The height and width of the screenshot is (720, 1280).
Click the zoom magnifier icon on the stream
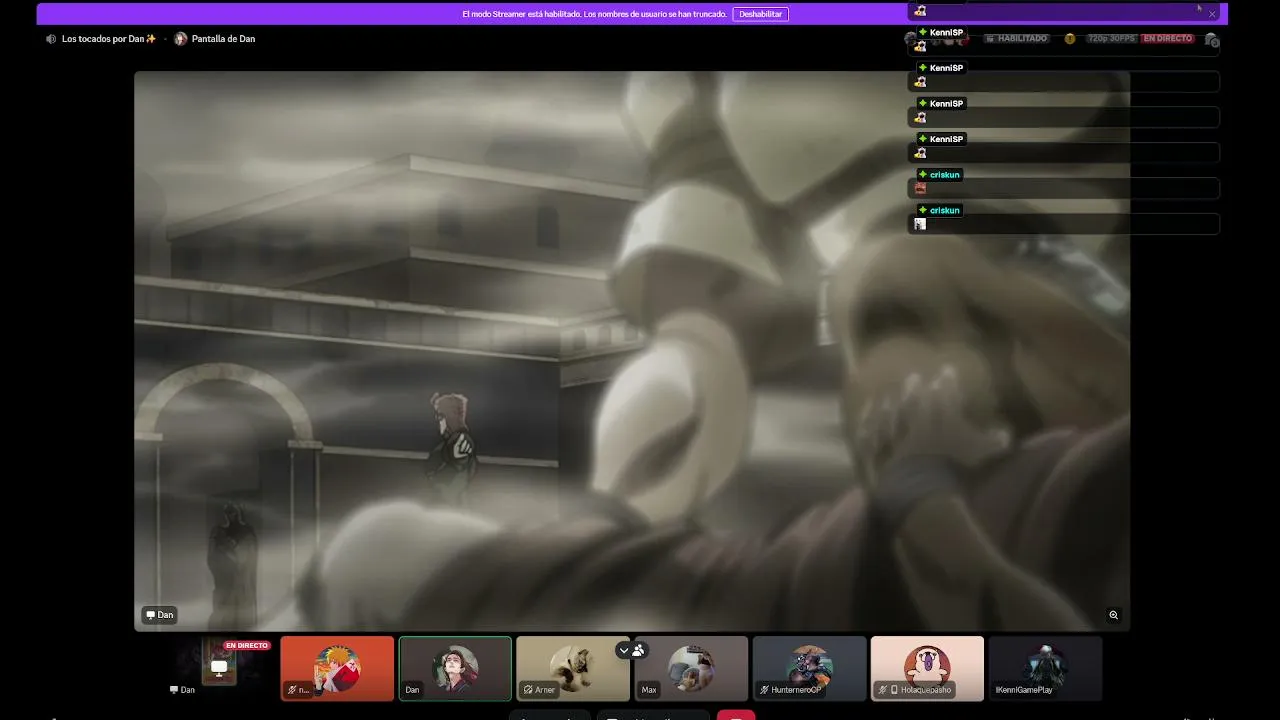(x=1113, y=615)
